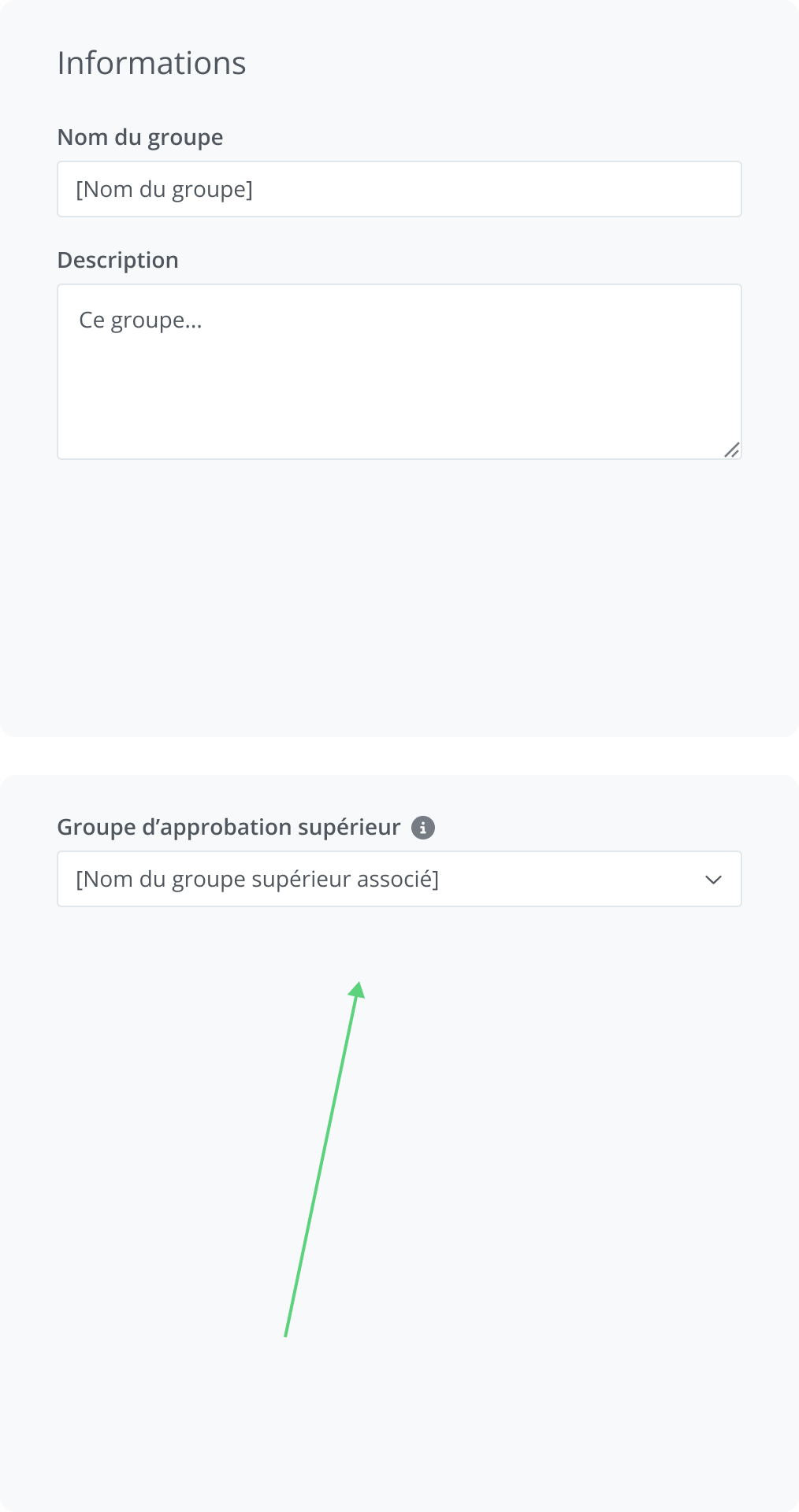Focus the Nom du groupe text field

click(399, 189)
